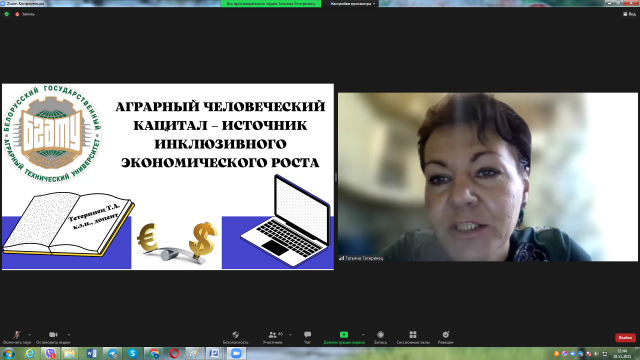Click Record button in Zoom toolbar
This screenshot has height=360, width=640.
[x=380, y=337]
